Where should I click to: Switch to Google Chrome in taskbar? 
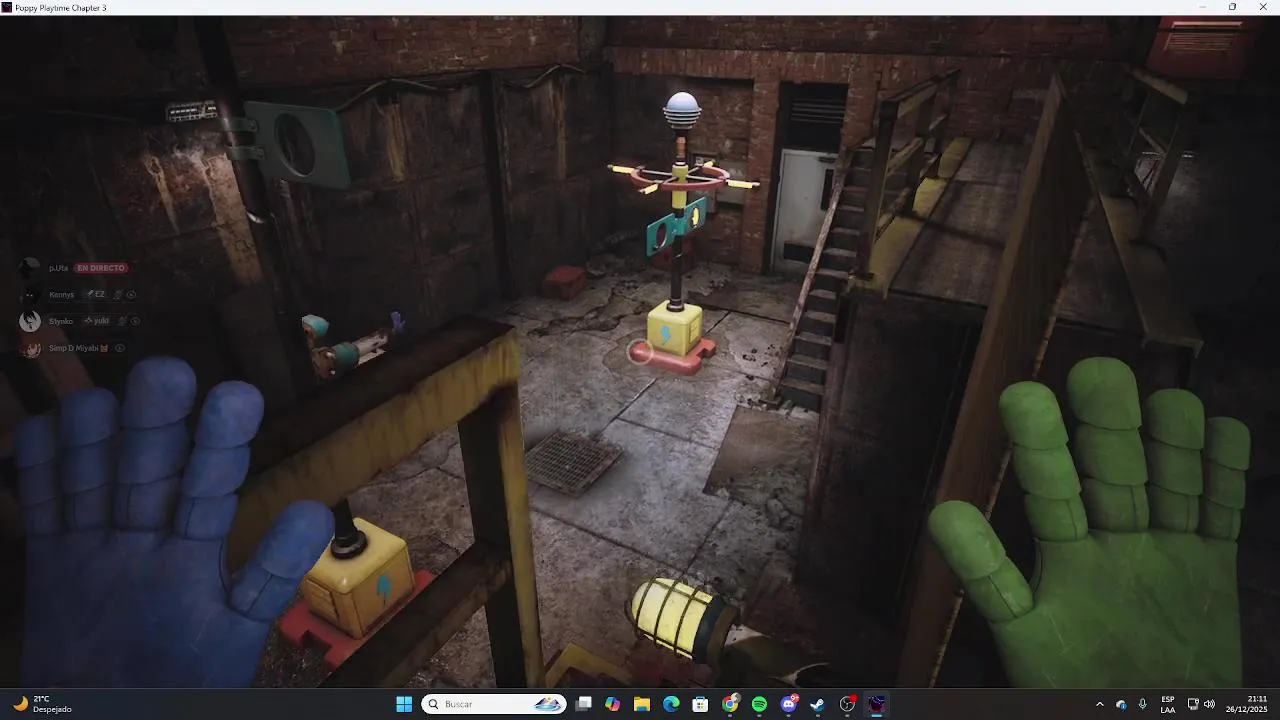coord(730,704)
